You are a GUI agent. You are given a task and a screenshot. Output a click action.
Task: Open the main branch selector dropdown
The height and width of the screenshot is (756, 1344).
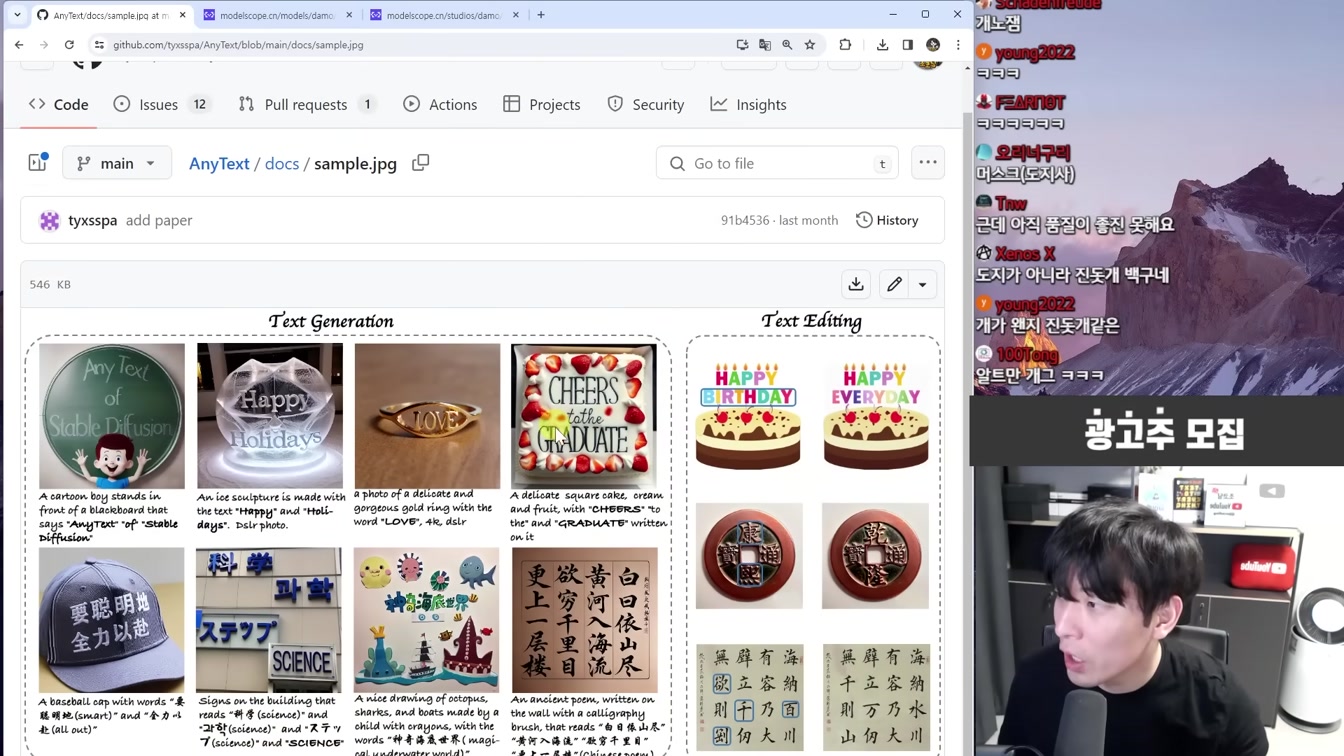click(117, 163)
